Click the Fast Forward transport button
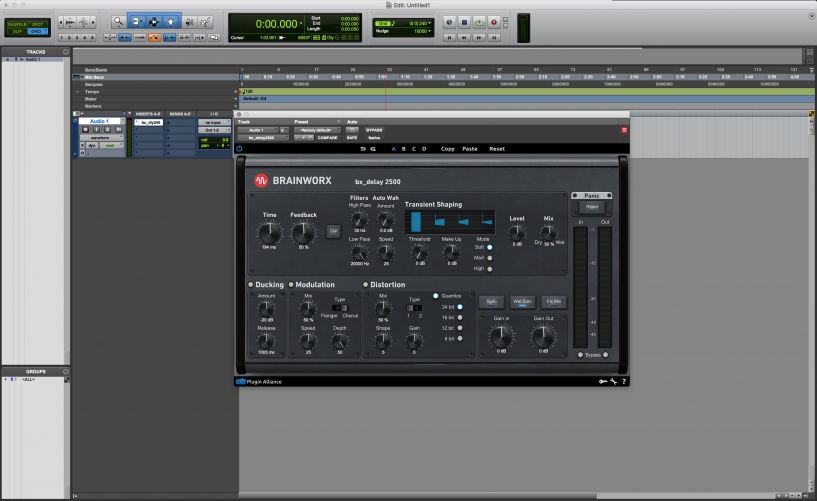The image size is (817, 501). [479, 37]
